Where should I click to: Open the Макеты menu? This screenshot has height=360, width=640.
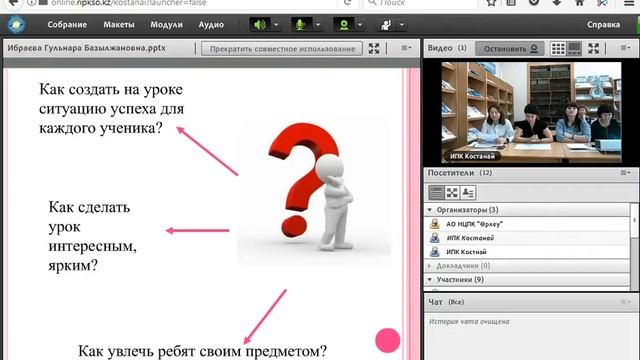click(119, 24)
